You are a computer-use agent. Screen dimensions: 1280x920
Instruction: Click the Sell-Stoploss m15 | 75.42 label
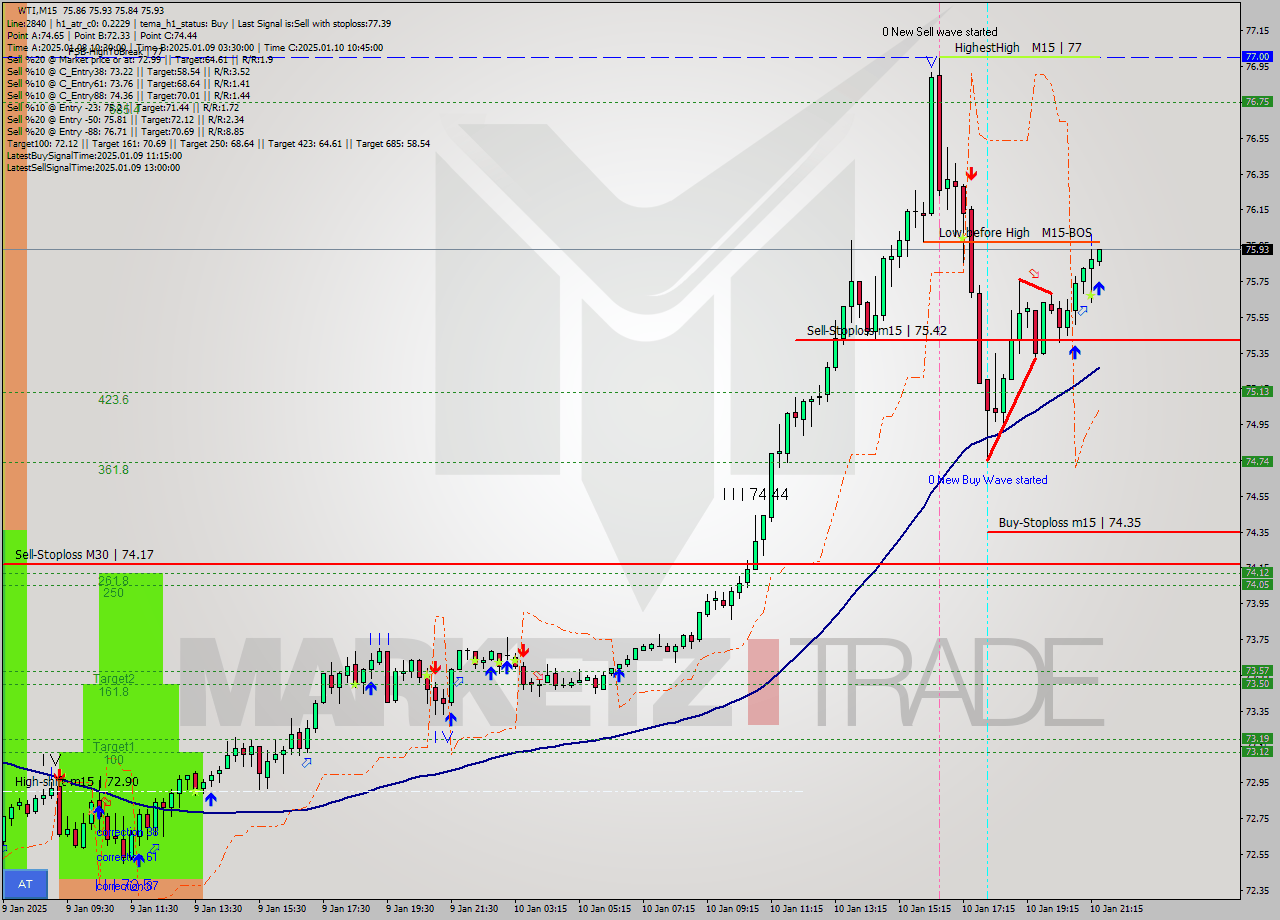point(877,331)
